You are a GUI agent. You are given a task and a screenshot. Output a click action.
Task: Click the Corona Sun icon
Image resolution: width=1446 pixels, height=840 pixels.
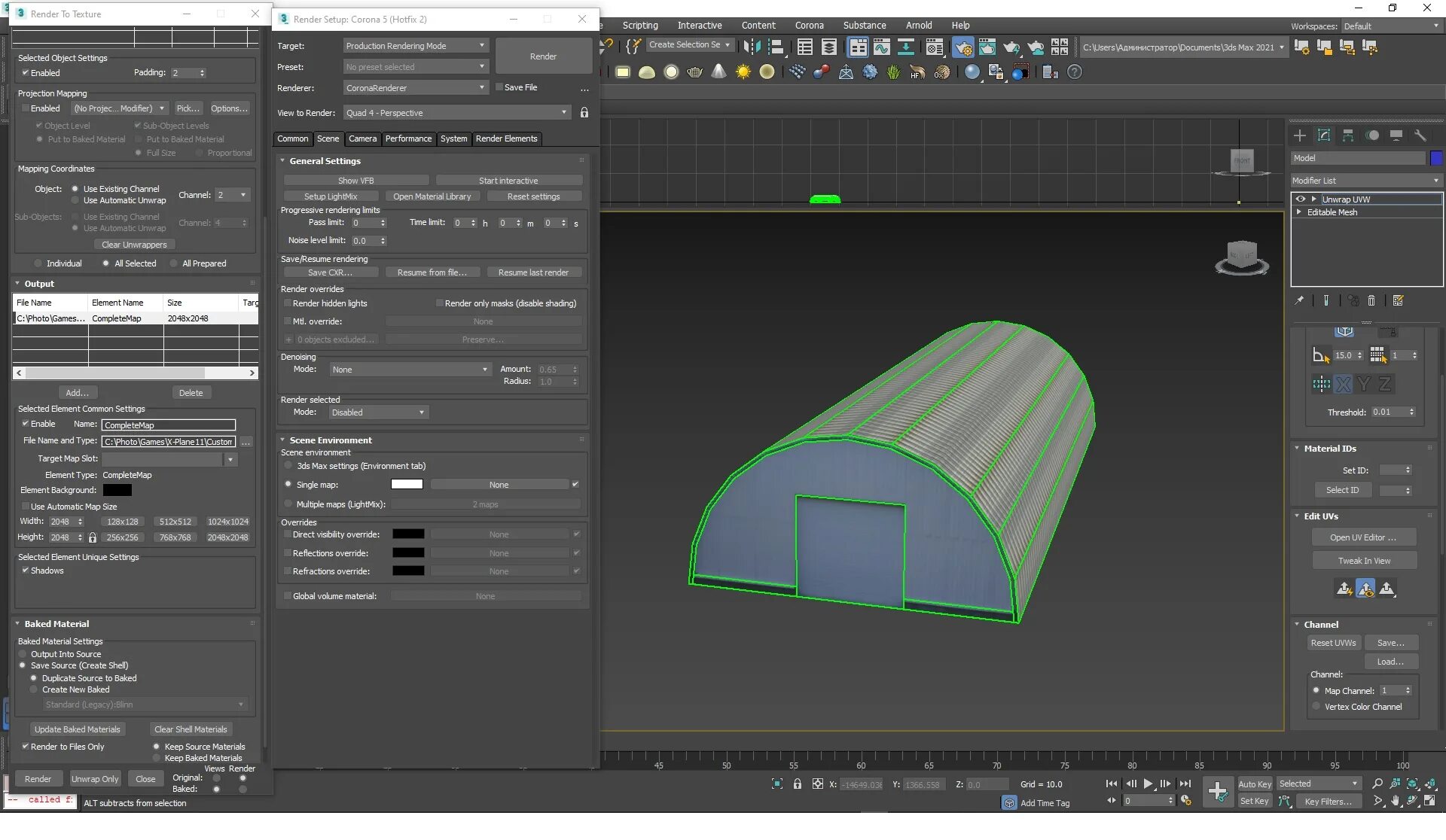pos(743,72)
